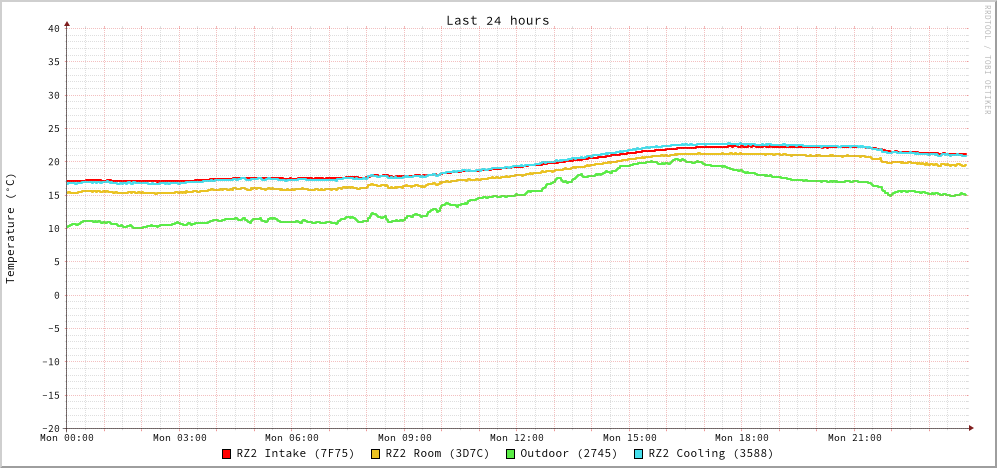Select the RZ2 Intake (7F75) legend label
The height and width of the screenshot is (468, 997).
(295, 453)
